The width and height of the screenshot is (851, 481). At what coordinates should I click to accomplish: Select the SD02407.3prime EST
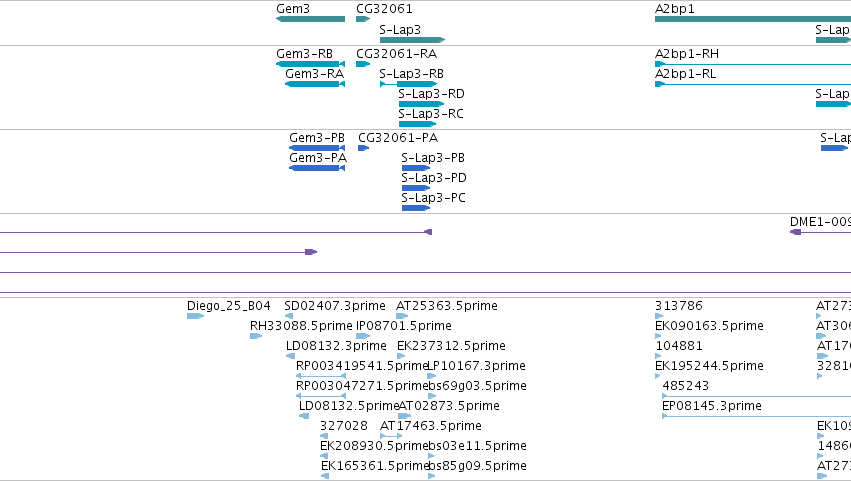pyautogui.click(x=289, y=316)
